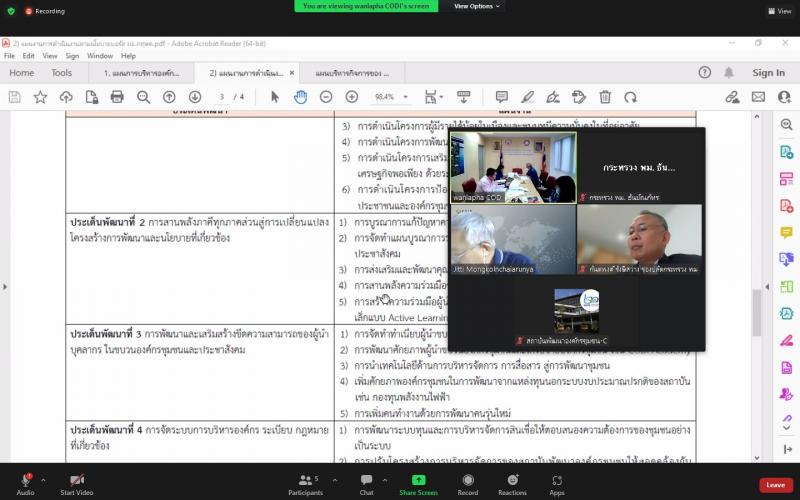This screenshot has height=500, width=800.
Task: Click scrollbar up arrow in document
Action: [757, 117]
